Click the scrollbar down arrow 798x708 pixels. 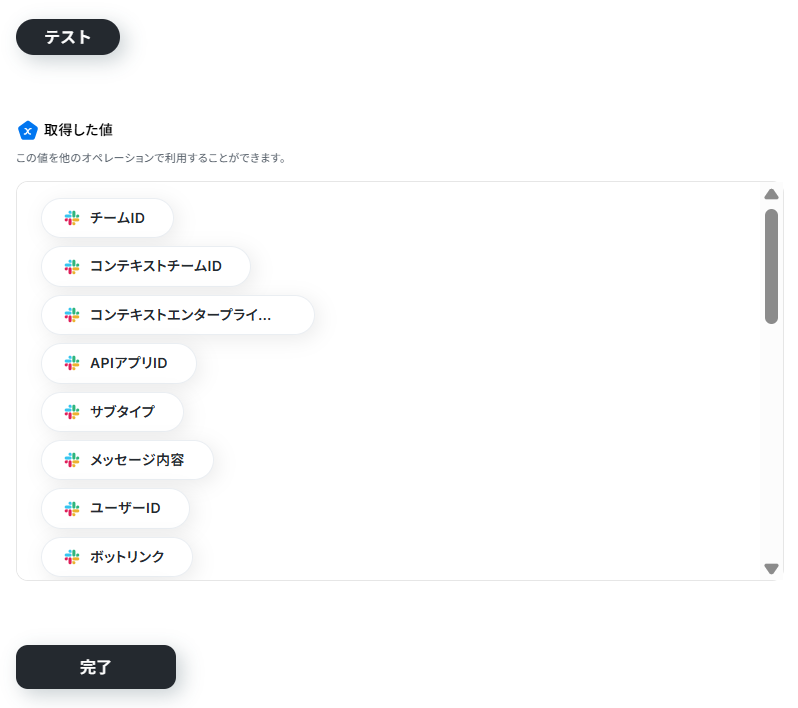click(771, 569)
